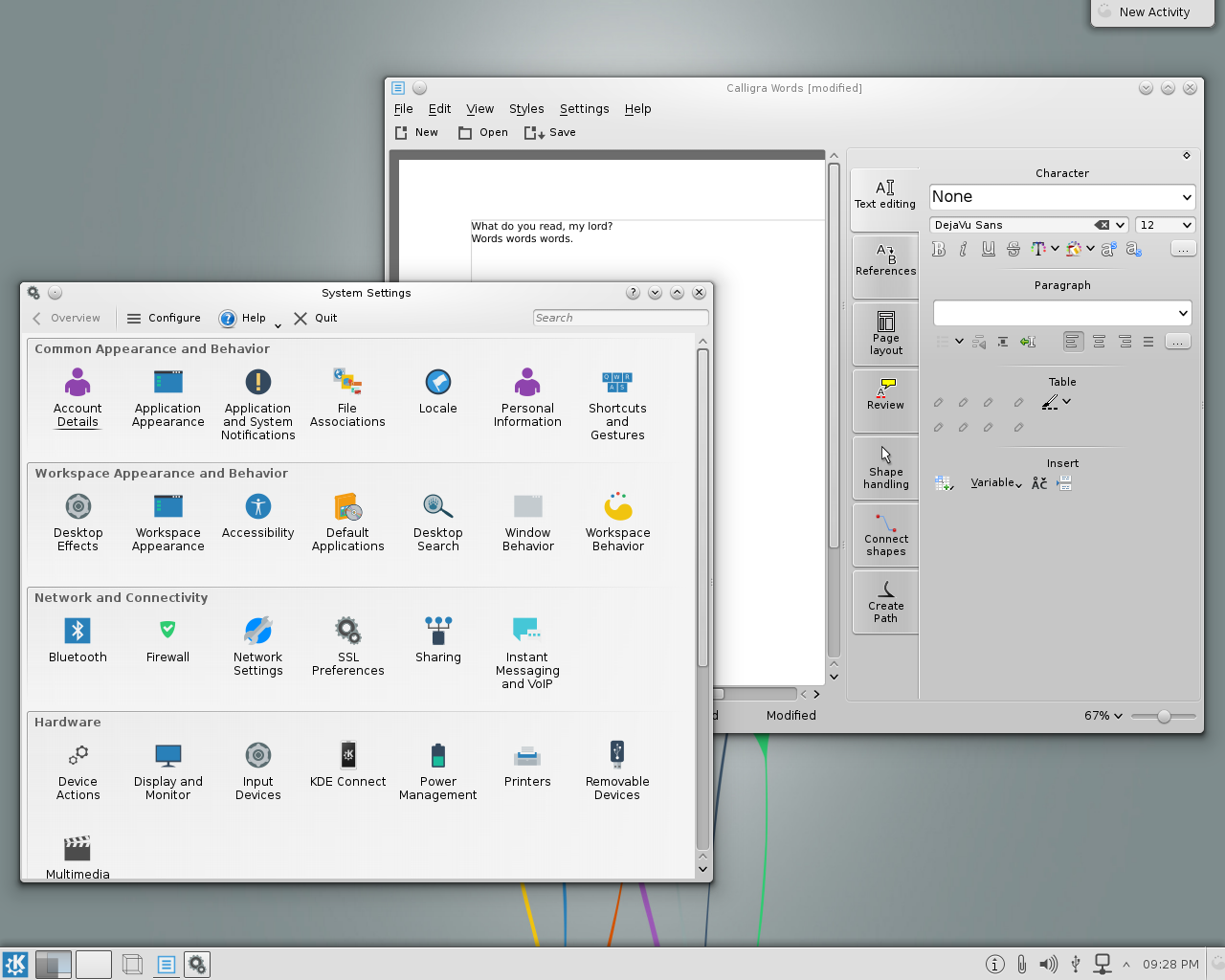Select the Create Path tool
Viewport: 1225px width, 980px height.
tap(885, 601)
